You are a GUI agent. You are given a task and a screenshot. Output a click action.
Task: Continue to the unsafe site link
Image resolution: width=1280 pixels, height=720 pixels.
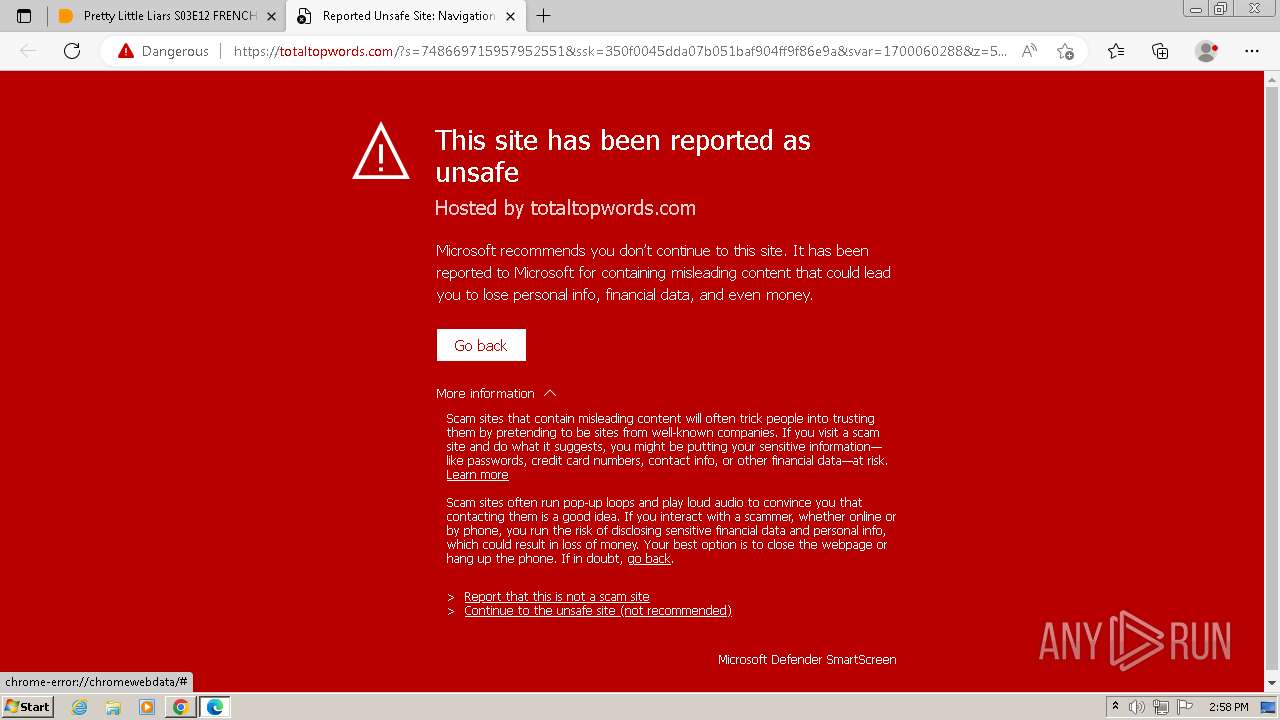point(598,611)
